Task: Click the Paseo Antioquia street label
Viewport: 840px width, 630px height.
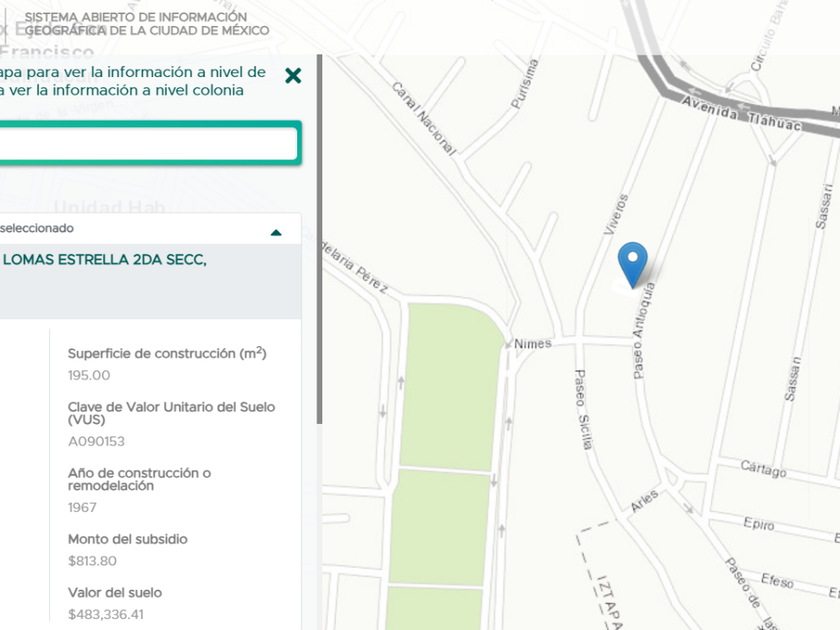Action: 643,331
